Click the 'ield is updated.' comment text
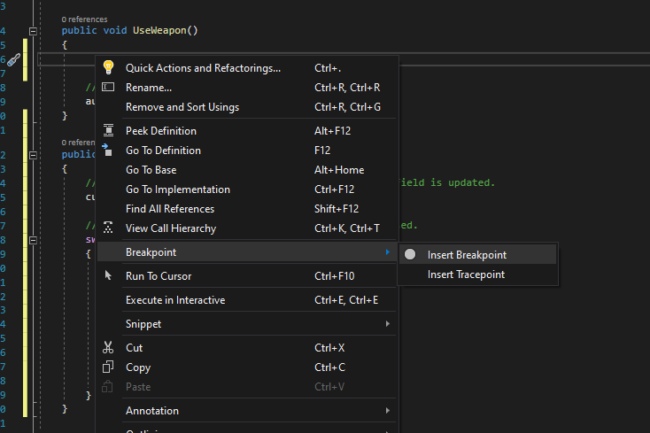650x433 pixels. click(x=447, y=182)
